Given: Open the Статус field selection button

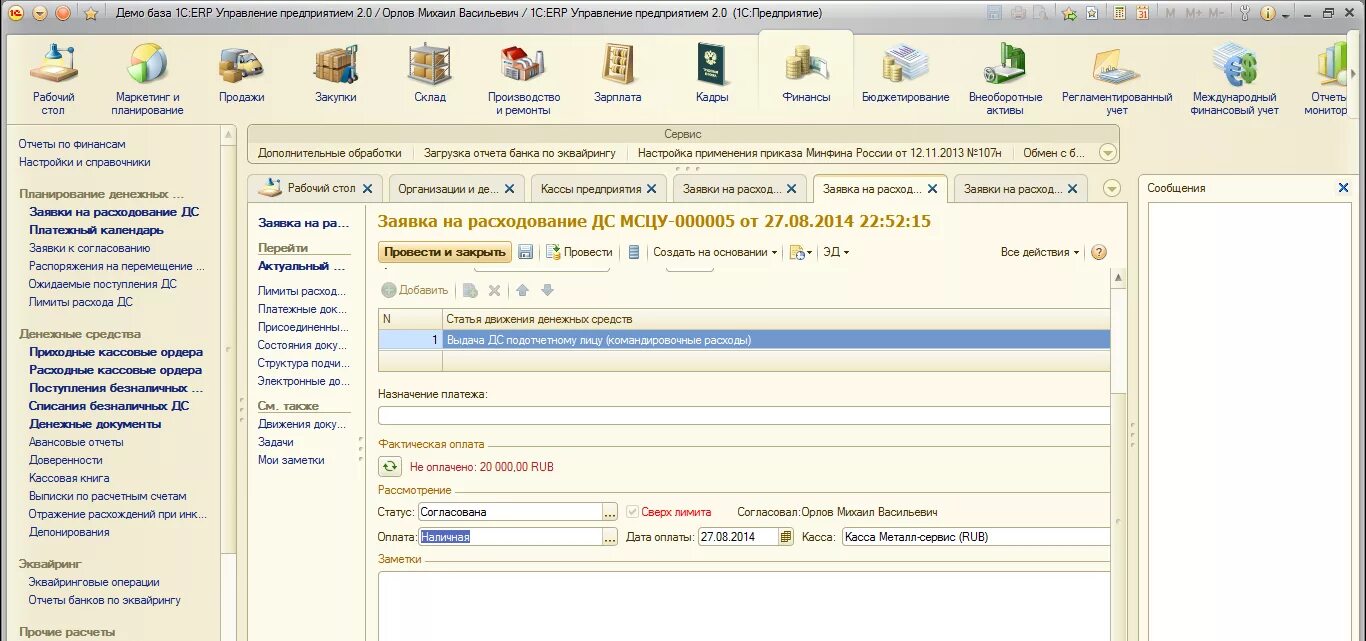Looking at the screenshot, I should 609,511.
